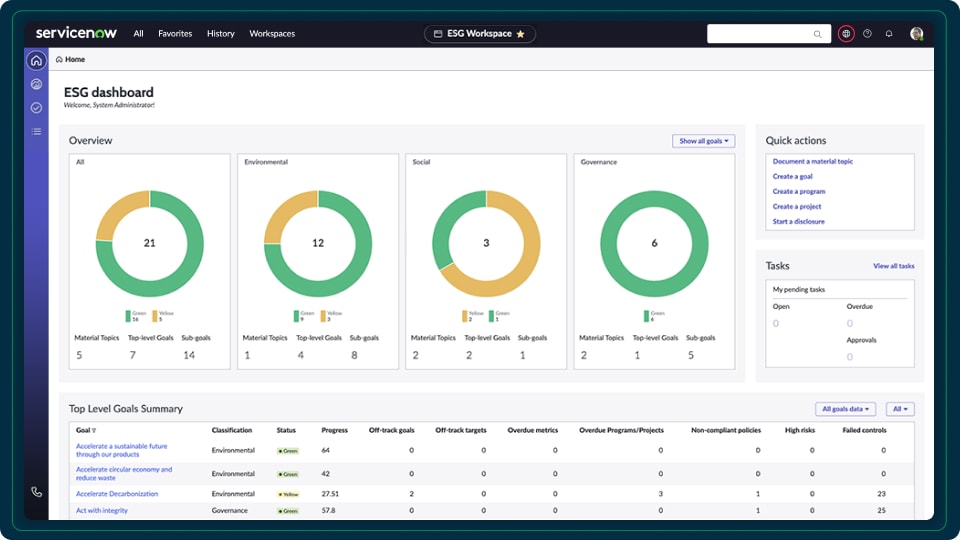
Task: Click Document a material topic link
Action: 813,161
